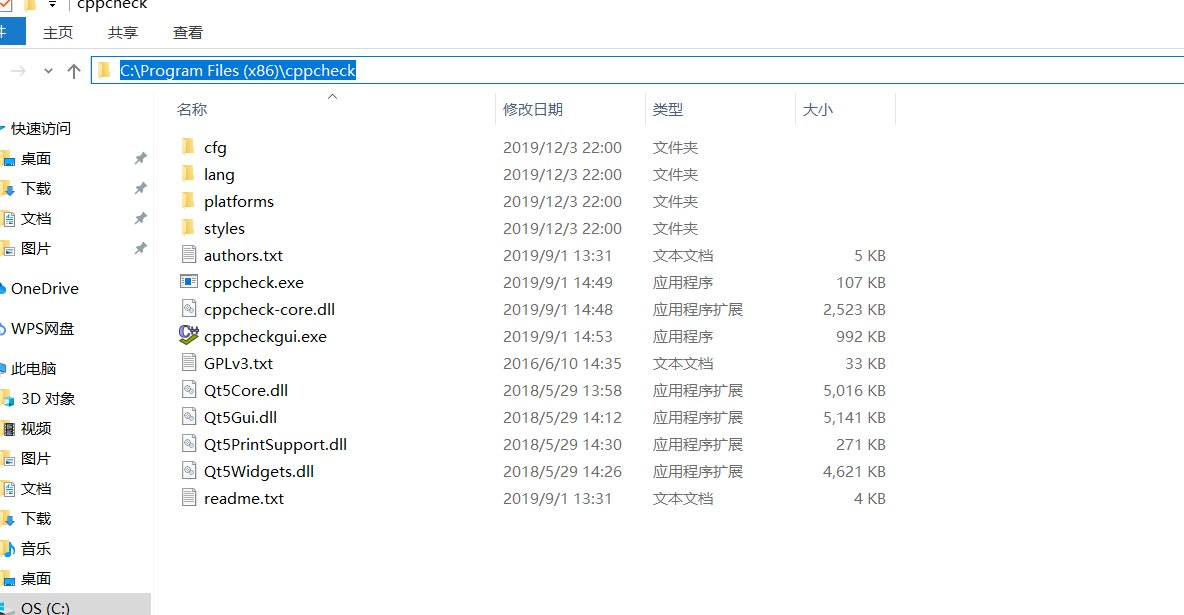Select the platforms folder icon
Image resolution: width=1184 pixels, height=615 pixels.
click(x=189, y=201)
